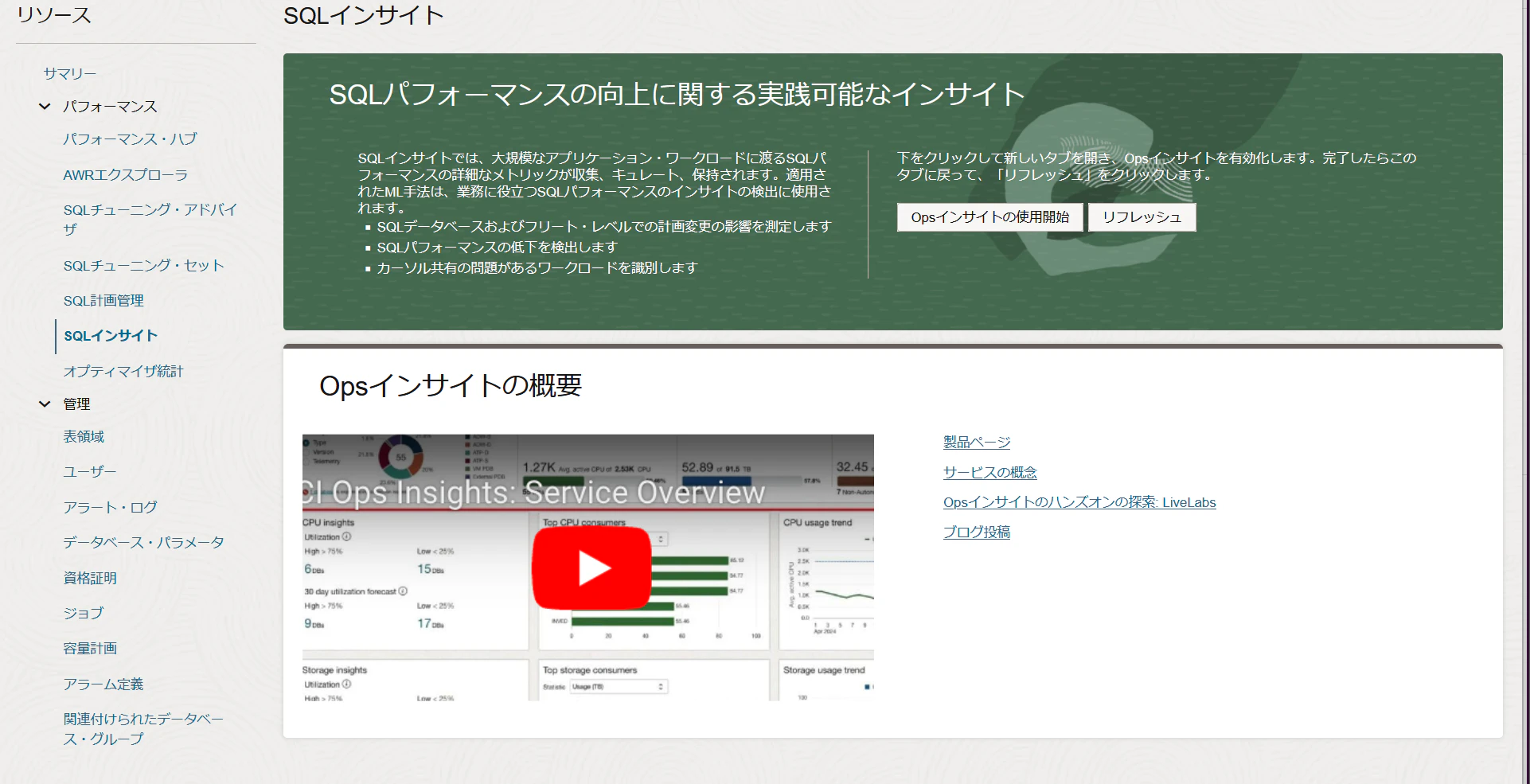The width and height of the screenshot is (1530, 784).
Task: Click the リソース sidebar heading
Action: coord(54,15)
